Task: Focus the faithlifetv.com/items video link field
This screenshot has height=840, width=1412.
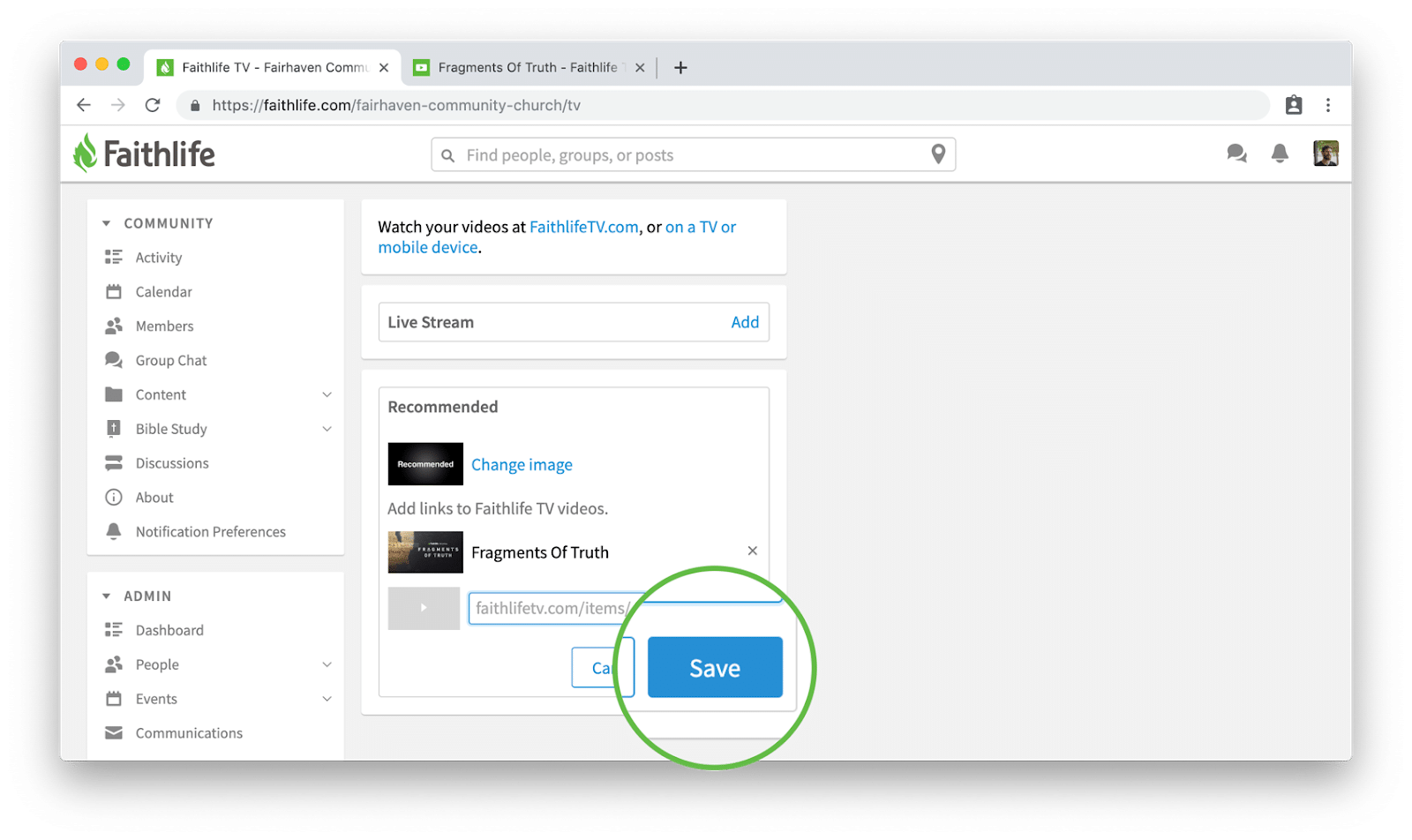Action: [x=625, y=608]
